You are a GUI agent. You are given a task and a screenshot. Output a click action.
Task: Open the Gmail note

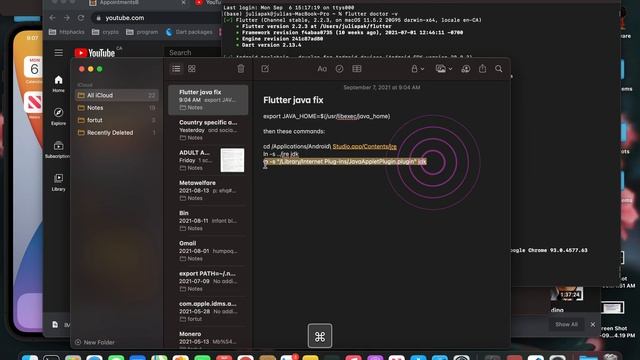(208, 251)
